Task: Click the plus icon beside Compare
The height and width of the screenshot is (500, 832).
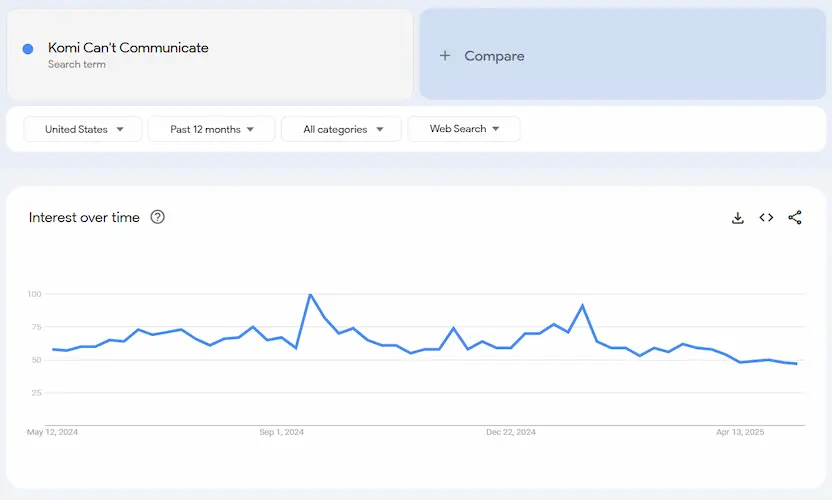Action: tap(445, 56)
